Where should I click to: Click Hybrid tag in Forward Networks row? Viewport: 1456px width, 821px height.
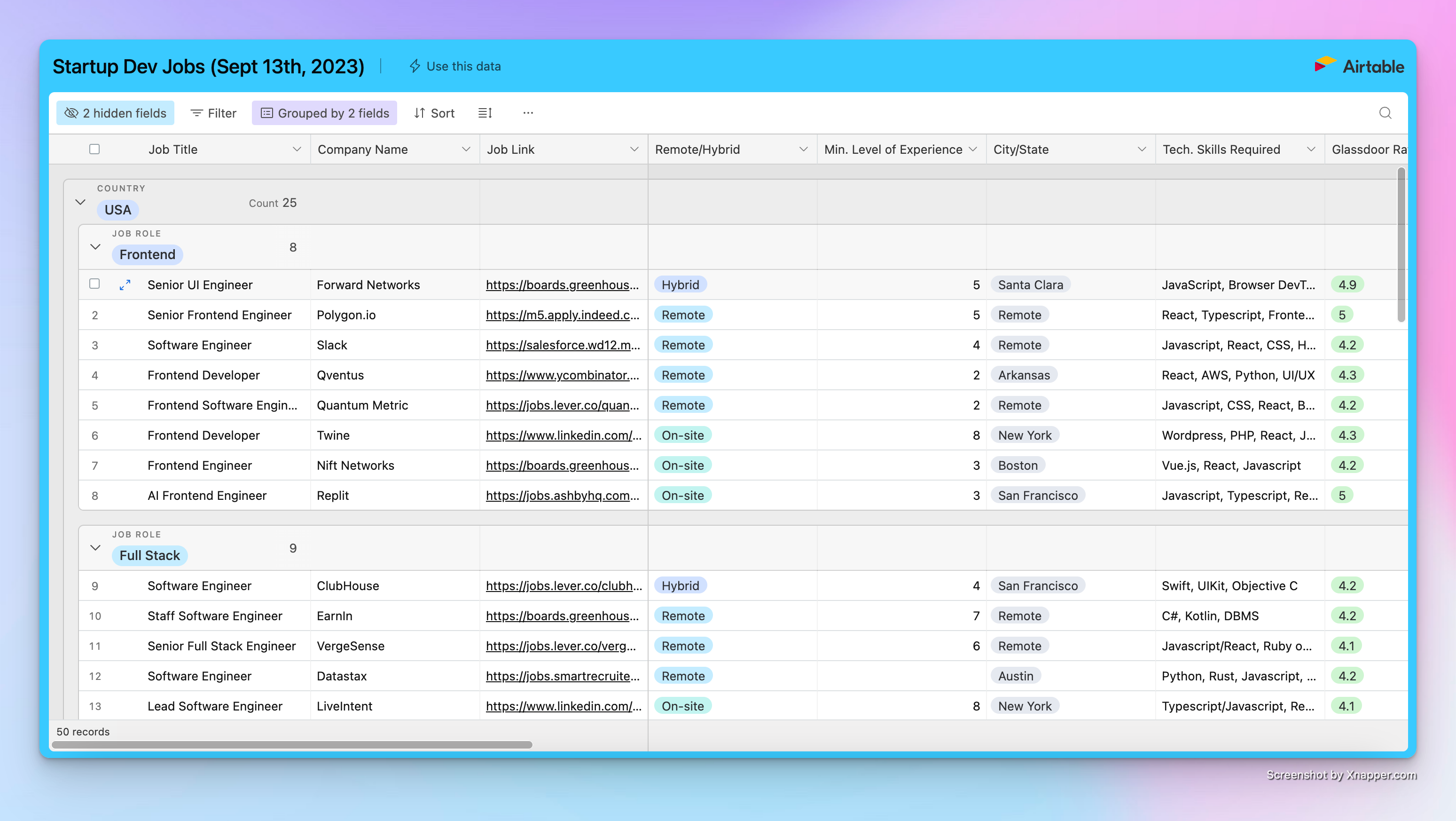[680, 285]
